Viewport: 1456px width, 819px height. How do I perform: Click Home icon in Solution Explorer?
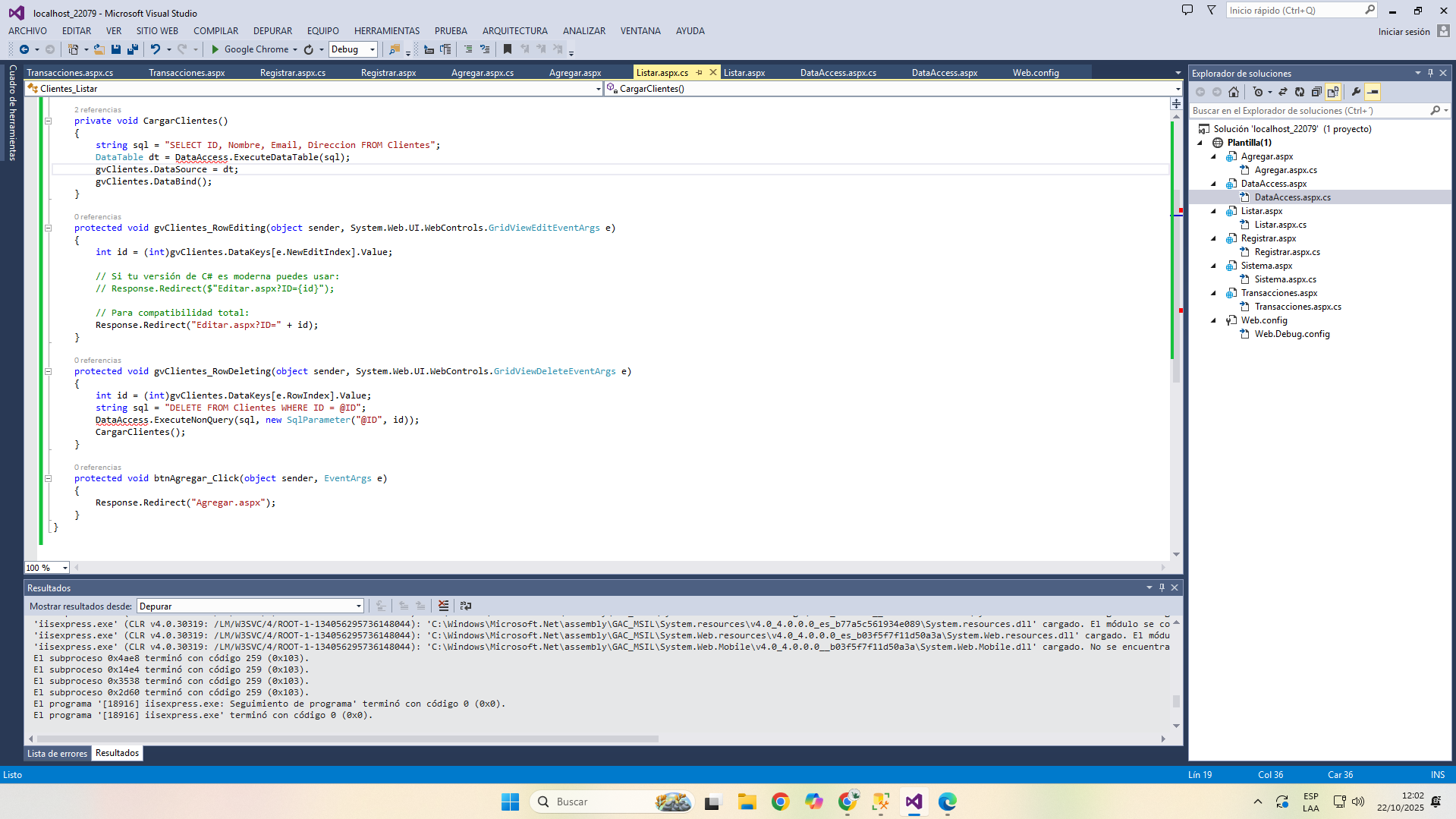tap(1234, 92)
